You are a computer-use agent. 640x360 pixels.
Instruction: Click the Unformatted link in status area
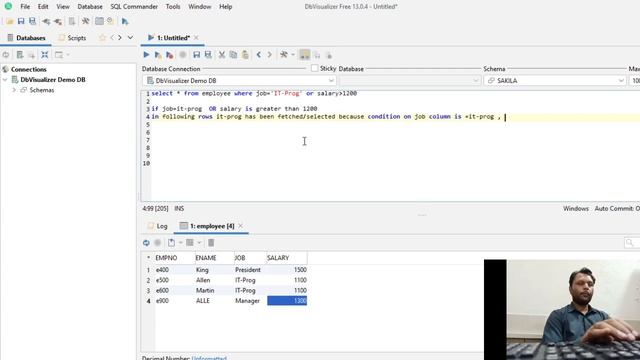click(209, 358)
